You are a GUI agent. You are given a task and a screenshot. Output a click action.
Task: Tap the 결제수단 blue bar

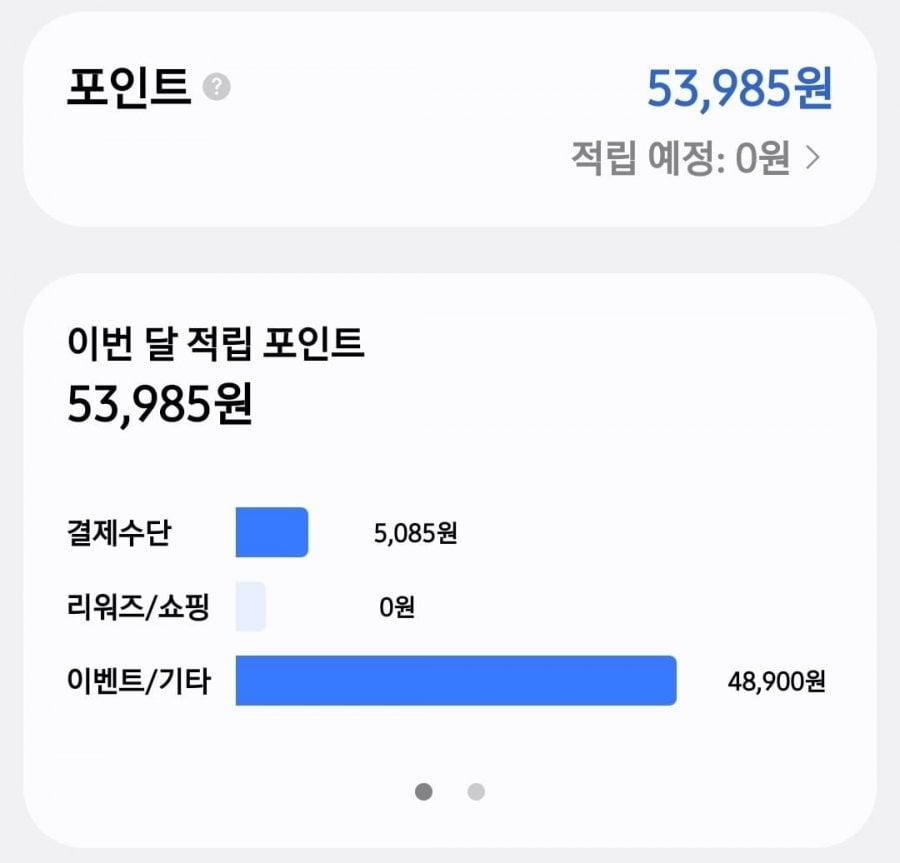pyautogui.click(x=271, y=532)
